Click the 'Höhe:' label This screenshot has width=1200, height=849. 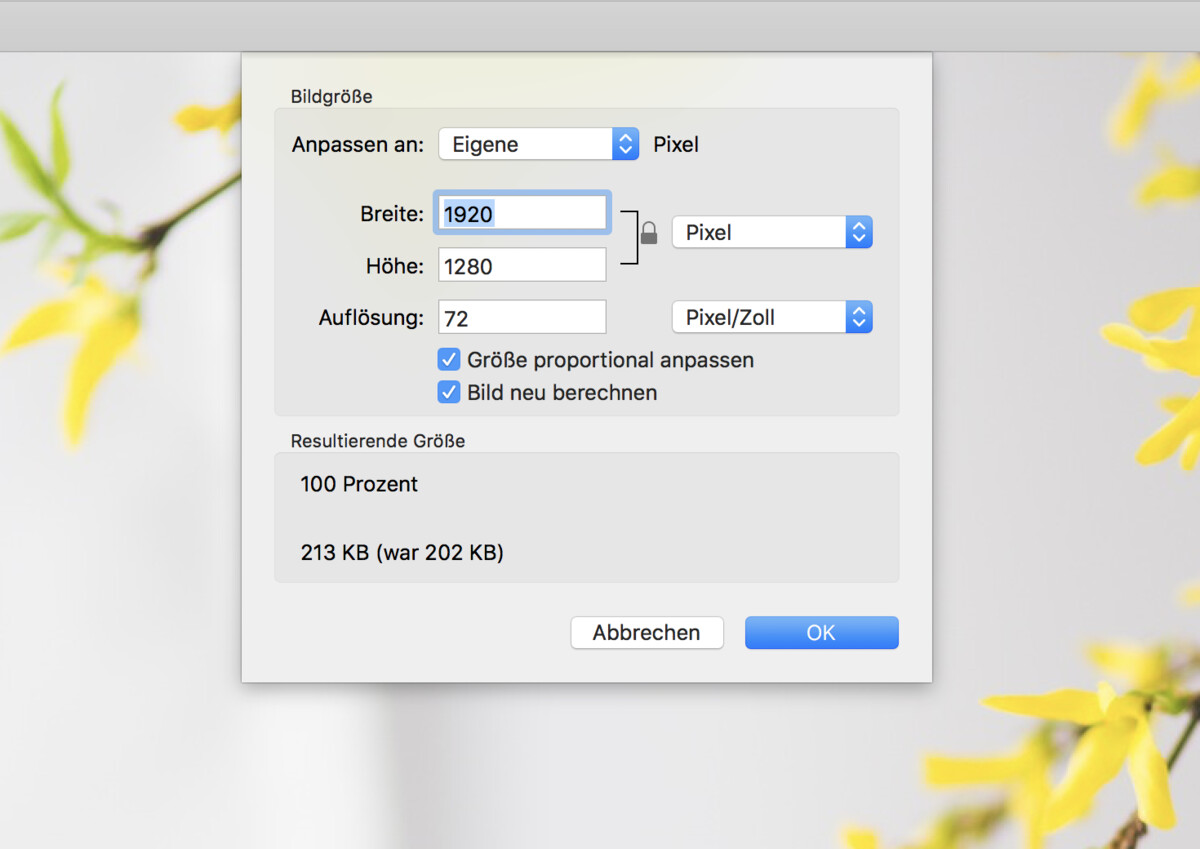(x=395, y=267)
